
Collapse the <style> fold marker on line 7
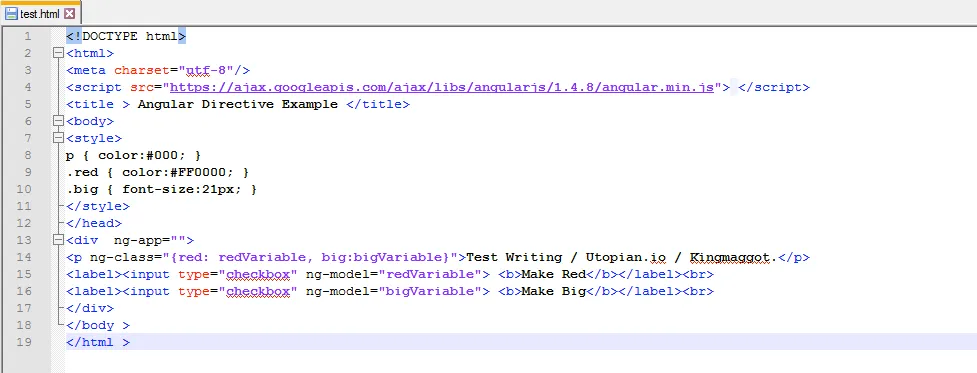pos(59,138)
